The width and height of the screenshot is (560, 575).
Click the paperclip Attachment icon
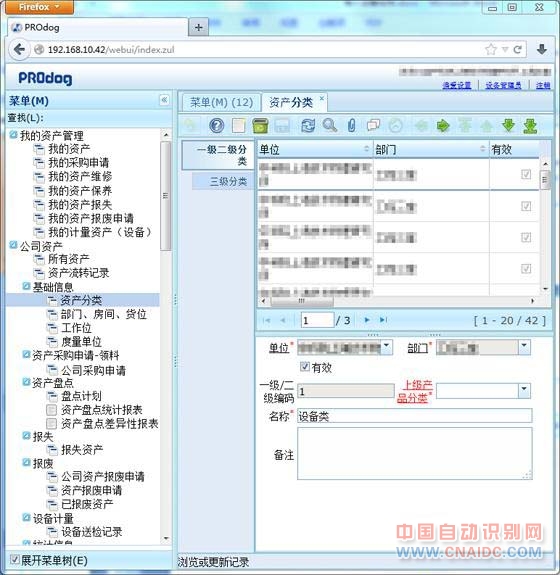pos(351,125)
